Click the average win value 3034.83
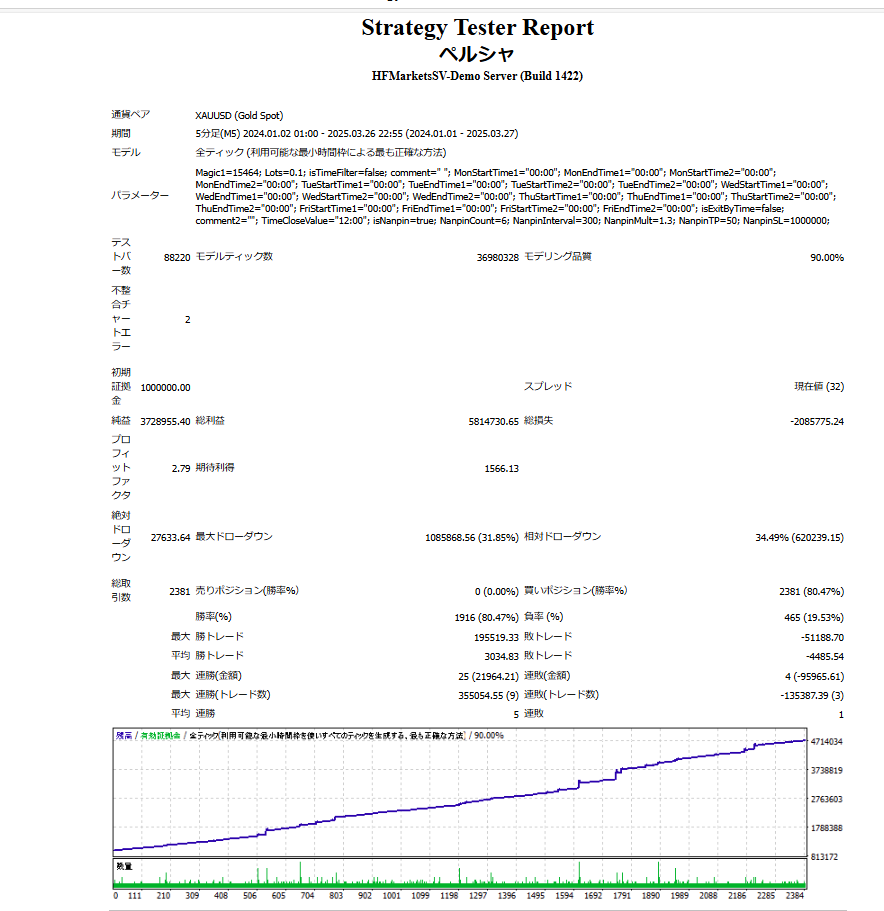Image resolution: width=884 pixels, height=911 pixels. coord(501,657)
